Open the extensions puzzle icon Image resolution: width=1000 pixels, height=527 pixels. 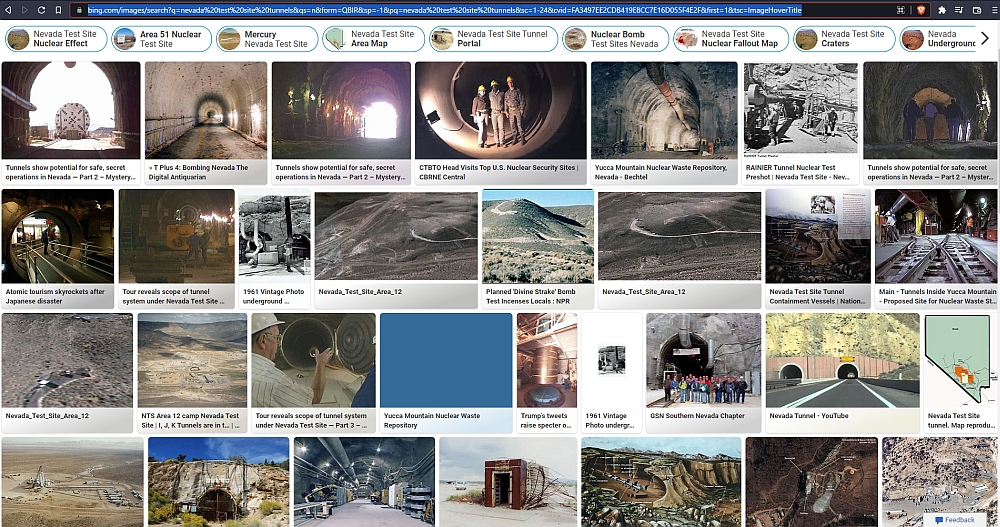click(942, 10)
